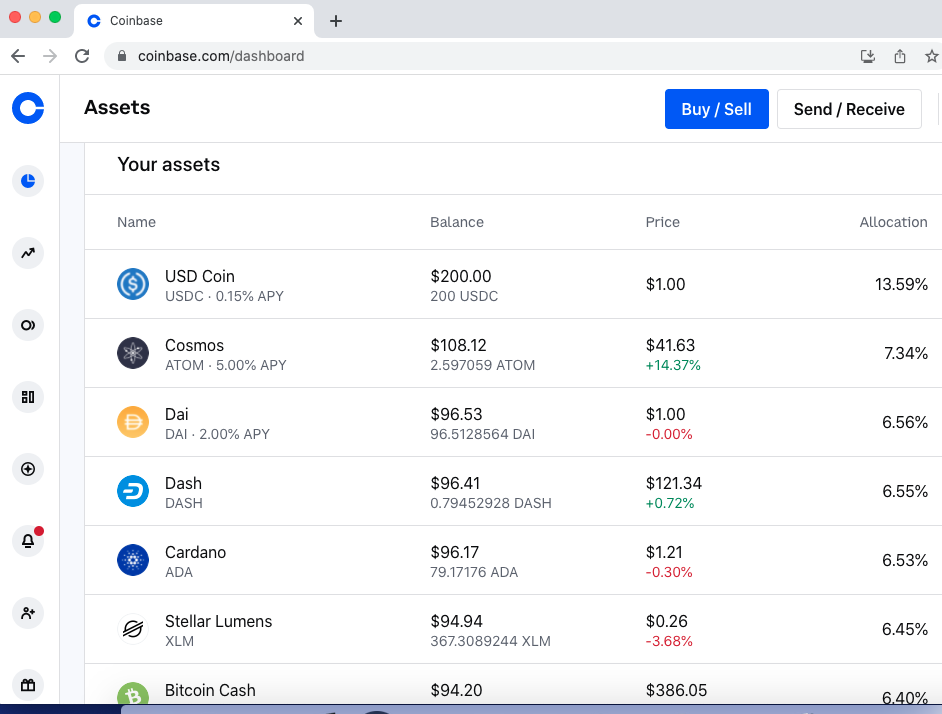Open notifications bell icon

tap(28, 541)
